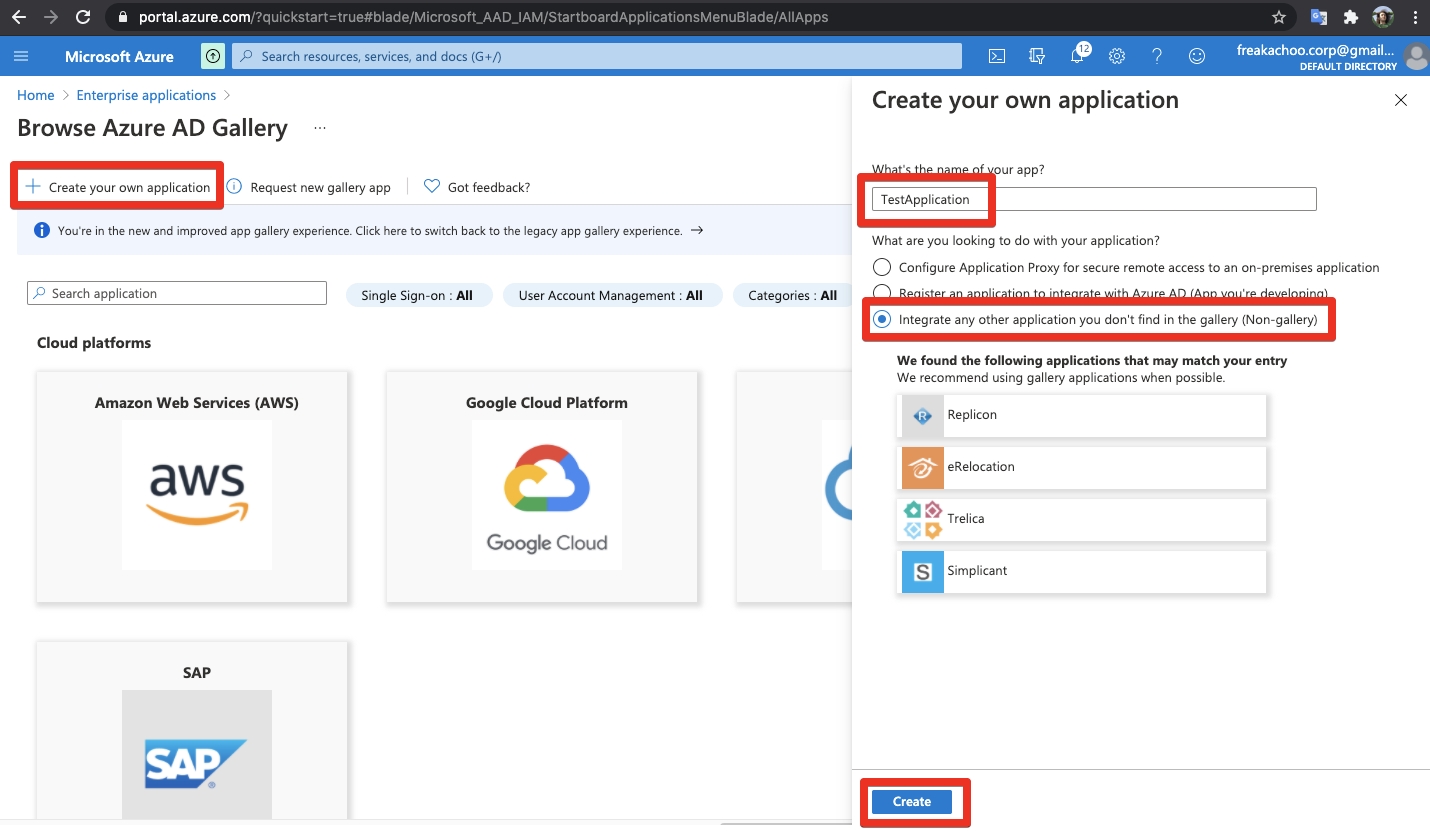Open the User Account Management filter
The image size is (1430, 831).
610,295
